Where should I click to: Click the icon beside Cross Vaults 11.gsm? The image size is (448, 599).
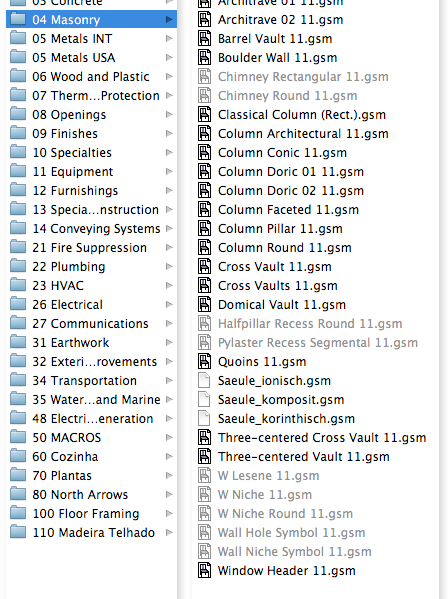pos(204,286)
